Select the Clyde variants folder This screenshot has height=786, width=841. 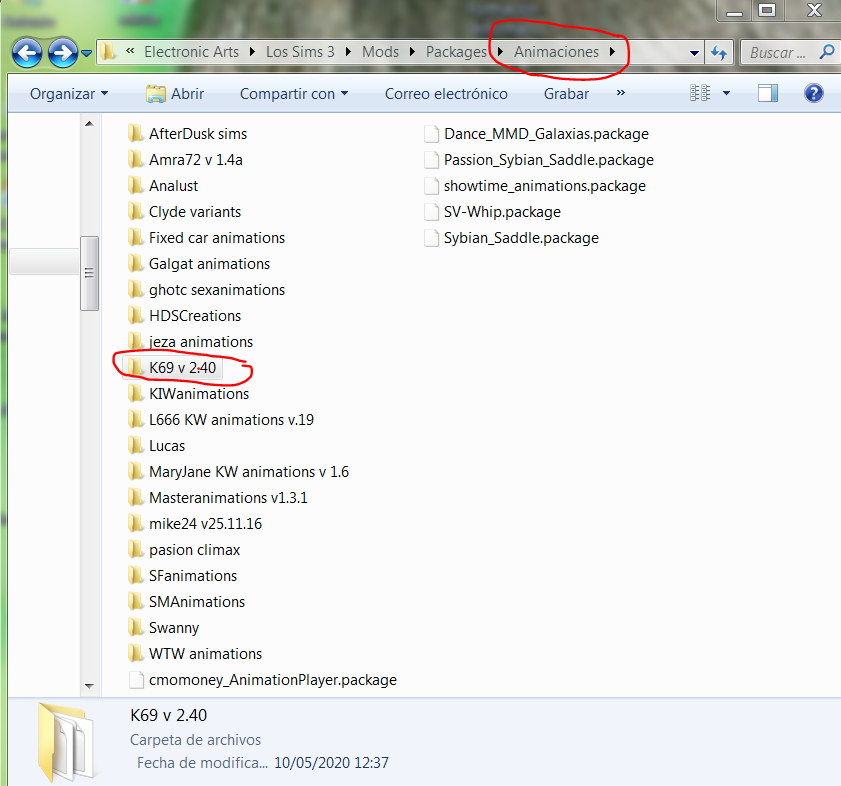[x=185, y=212]
